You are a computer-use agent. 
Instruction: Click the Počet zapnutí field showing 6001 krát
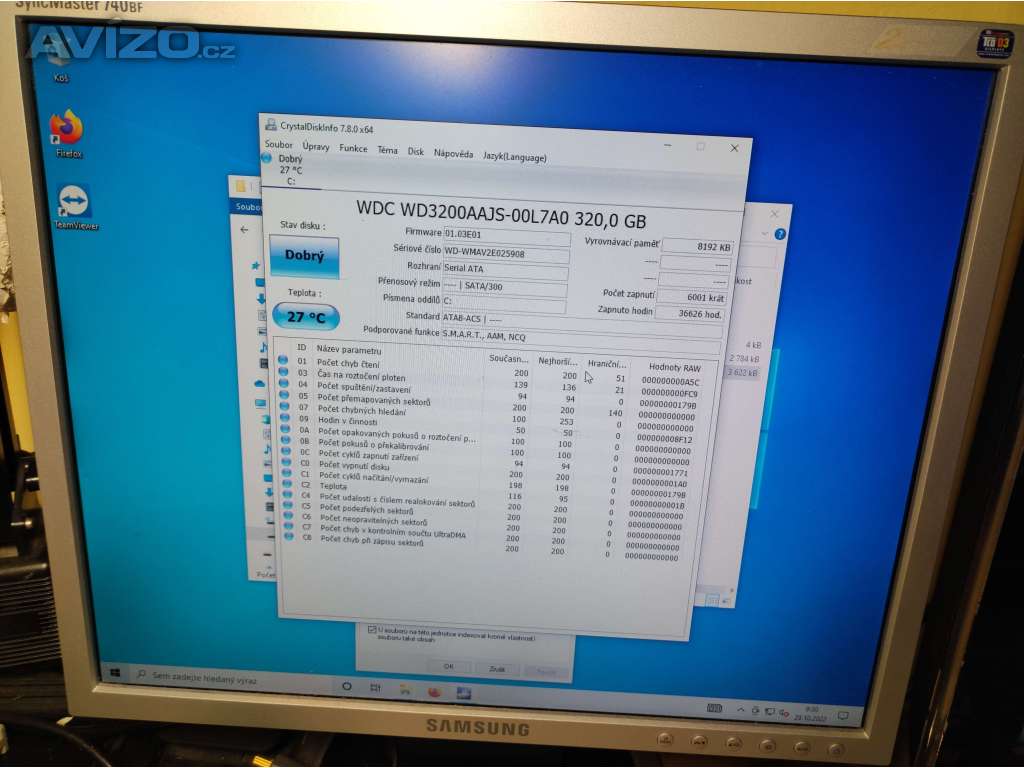click(x=692, y=297)
